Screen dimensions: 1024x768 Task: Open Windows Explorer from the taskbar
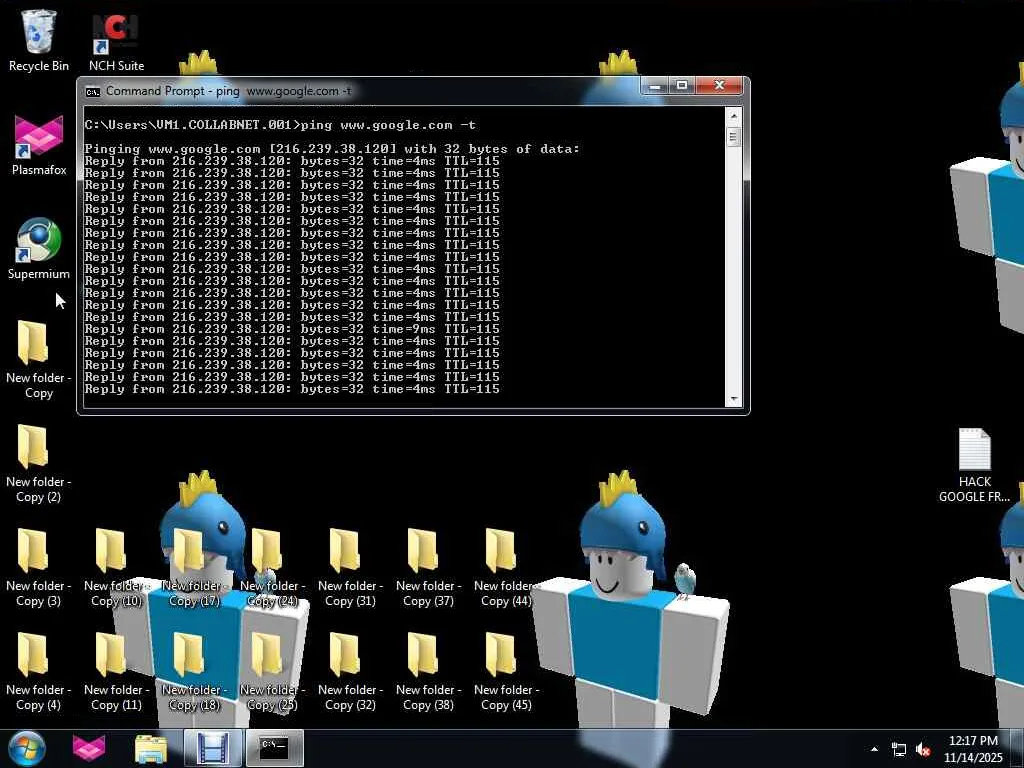click(x=151, y=748)
